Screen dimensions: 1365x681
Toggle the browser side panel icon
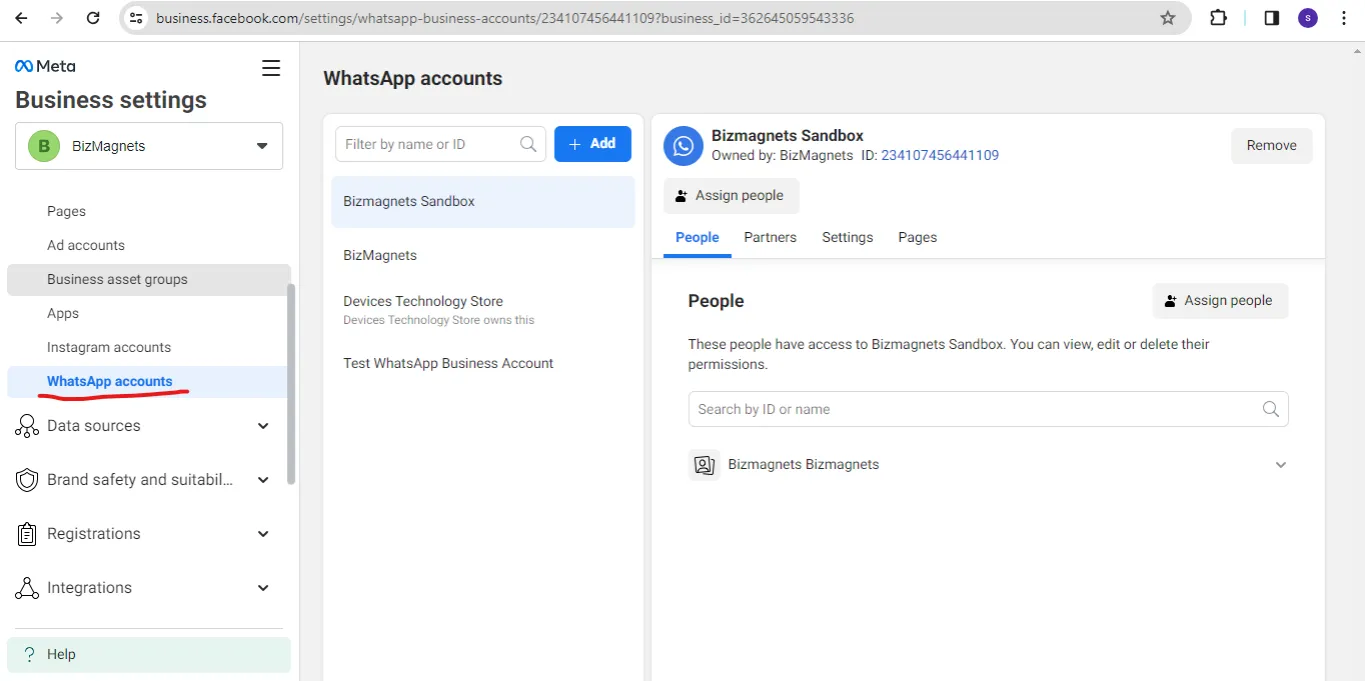[x=1272, y=18]
